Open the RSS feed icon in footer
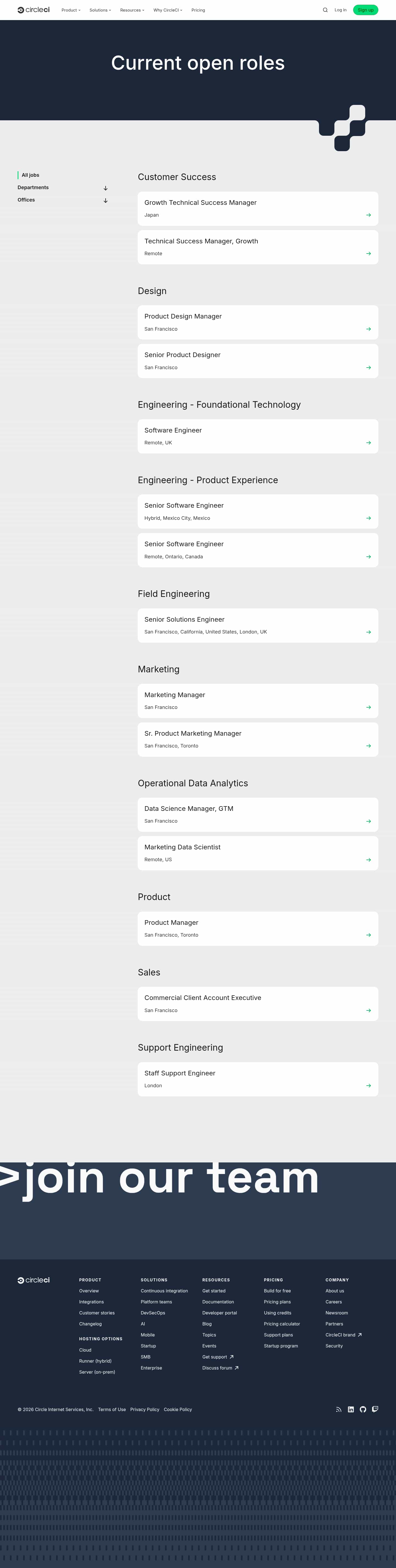Image resolution: width=396 pixels, height=1568 pixels. 339,1409
